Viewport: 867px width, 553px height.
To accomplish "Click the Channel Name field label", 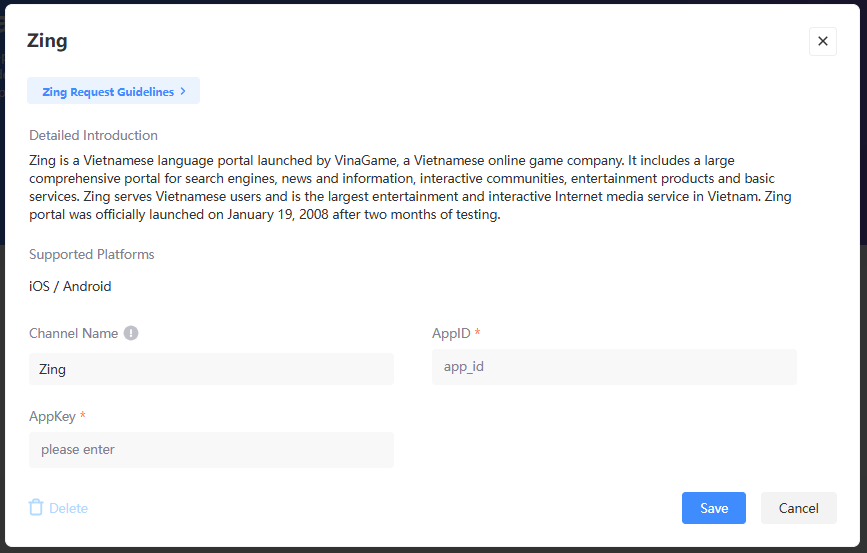I will tap(73, 333).
